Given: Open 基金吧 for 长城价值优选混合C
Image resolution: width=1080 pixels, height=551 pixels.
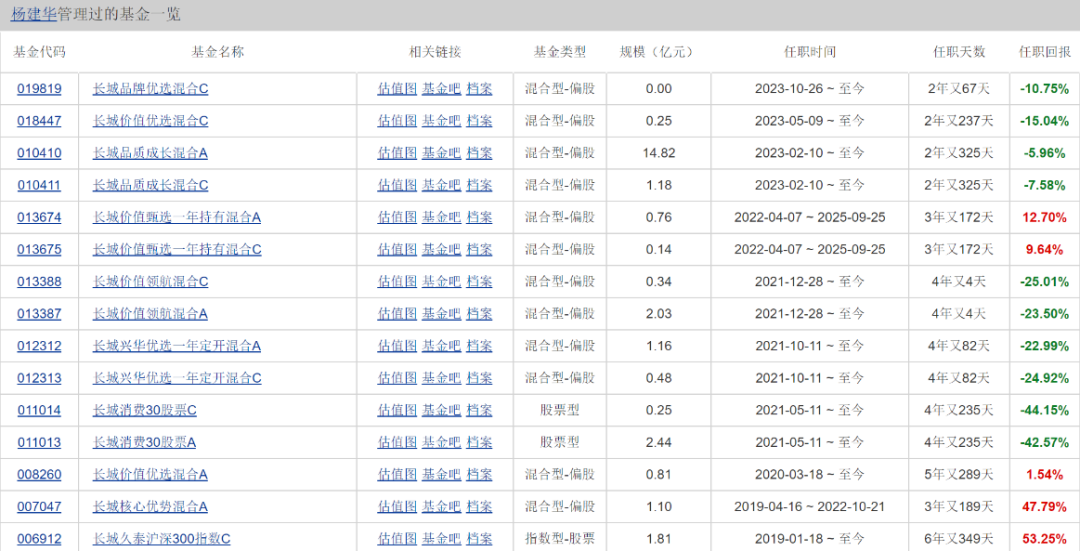Looking at the screenshot, I should (442, 121).
